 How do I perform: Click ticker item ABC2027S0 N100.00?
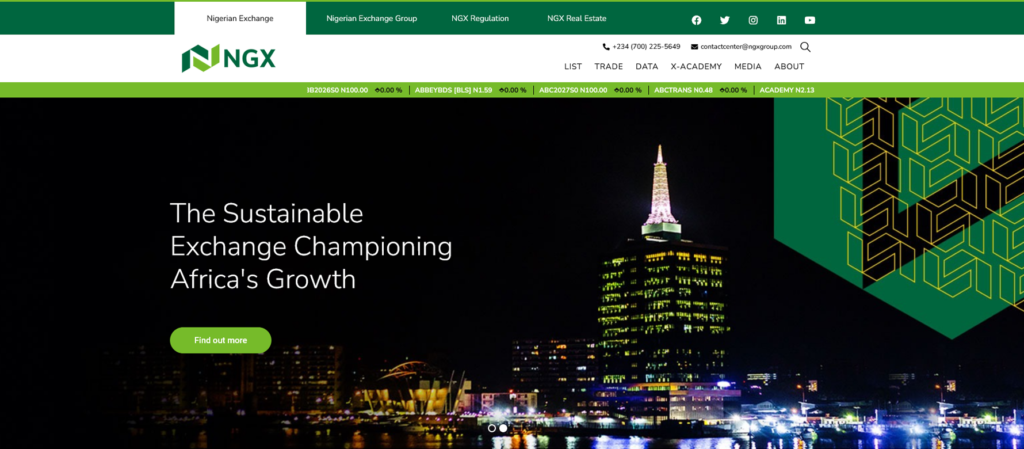[573, 90]
